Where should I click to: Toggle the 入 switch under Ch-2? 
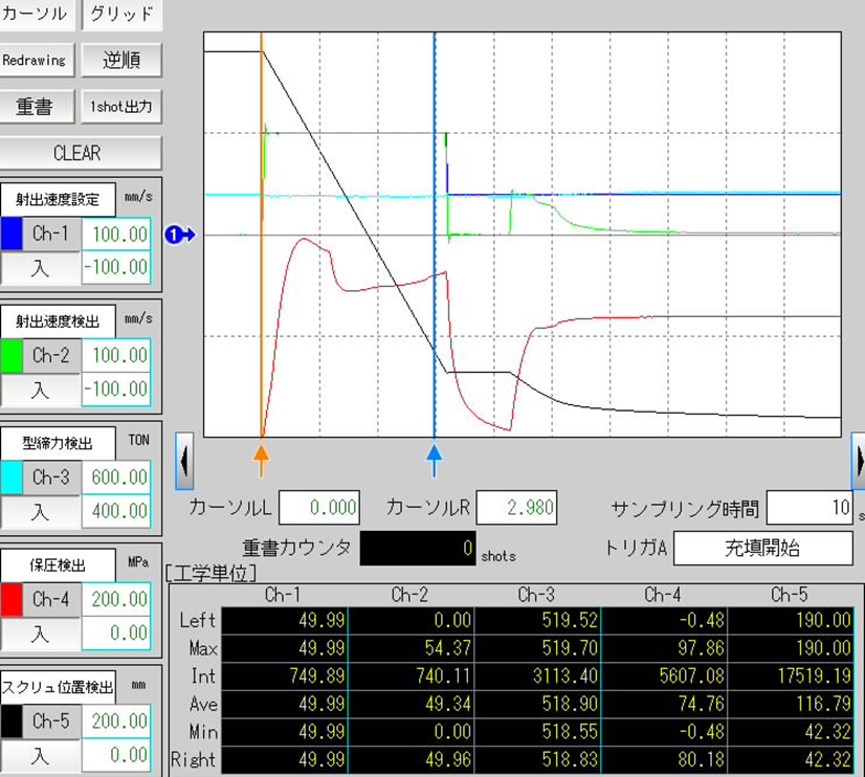coord(40,390)
